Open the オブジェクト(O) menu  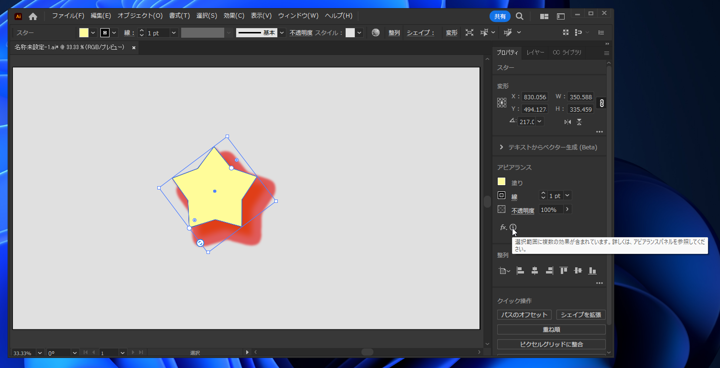140,16
